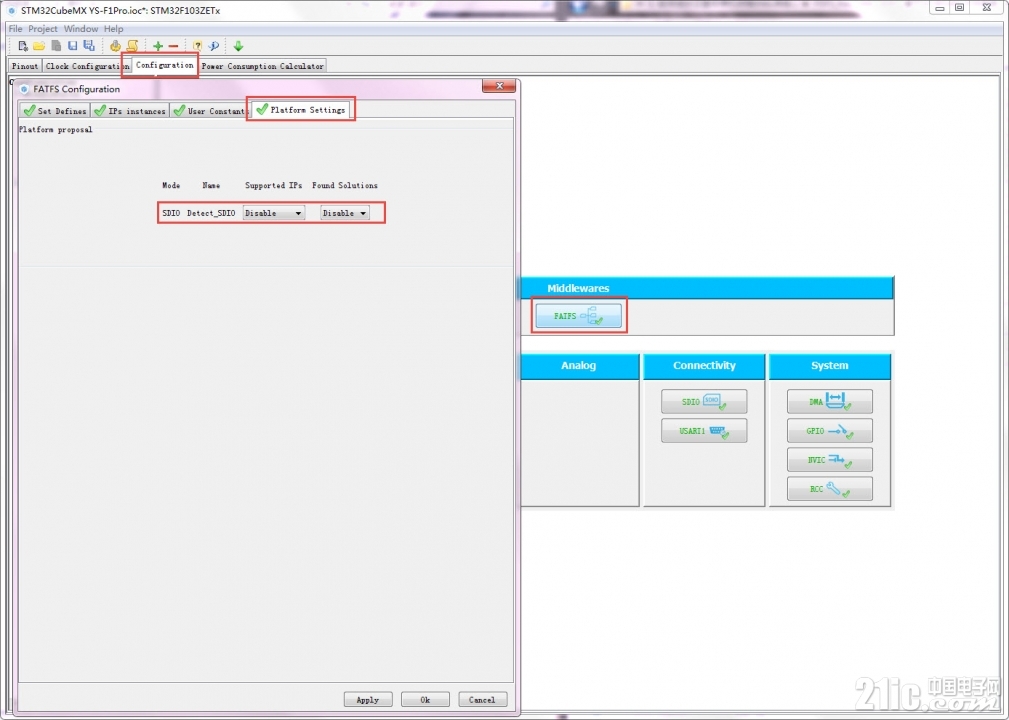Click the Generate Code gear icon
Viewport: 1009px width, 720px height.
[x=115, y=46]
